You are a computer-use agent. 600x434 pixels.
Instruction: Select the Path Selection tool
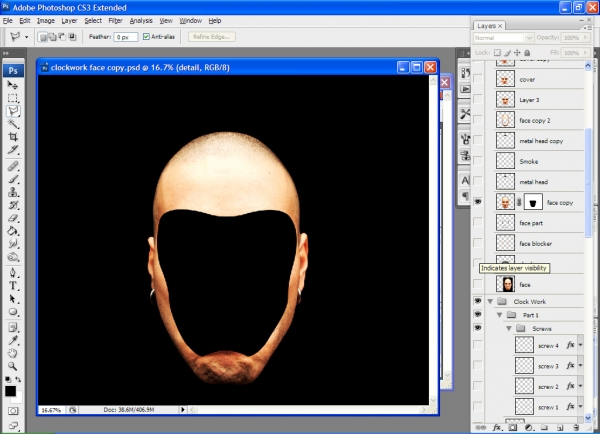pyautogui.click(x=13, y=299)
